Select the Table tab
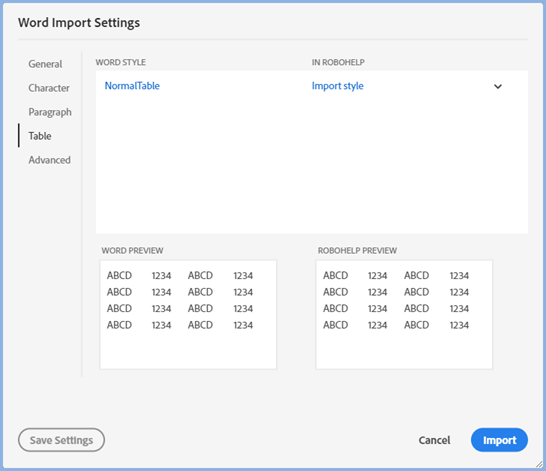 point(40,136)
